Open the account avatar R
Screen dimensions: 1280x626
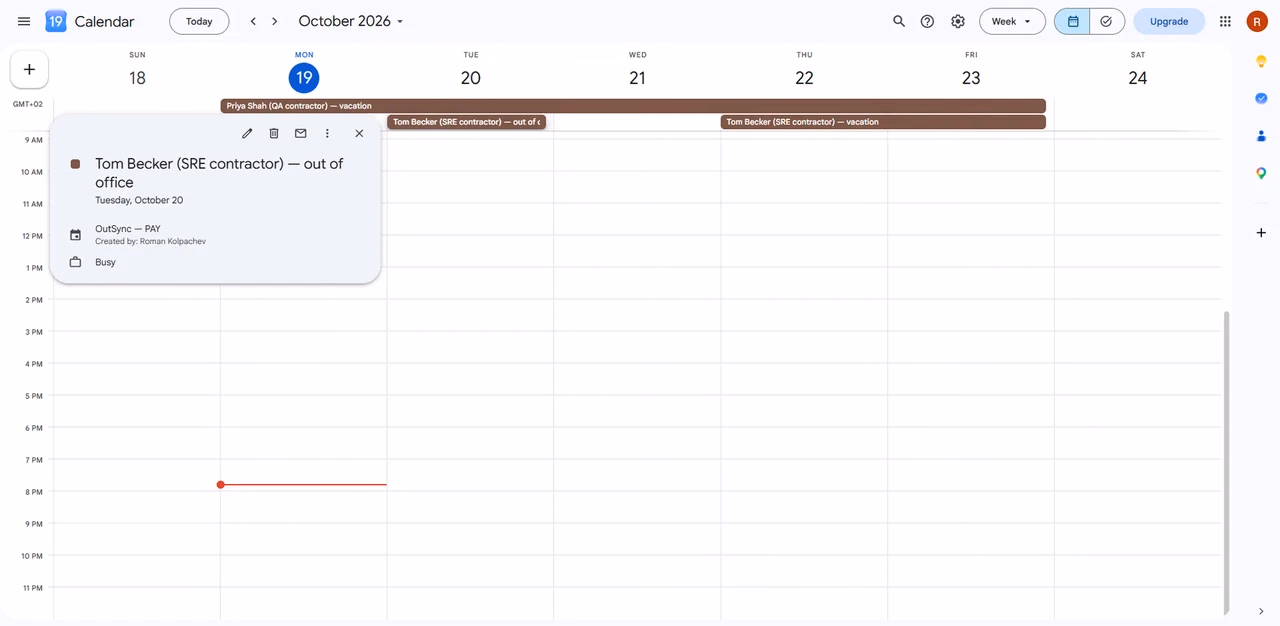pos(1257,21)
